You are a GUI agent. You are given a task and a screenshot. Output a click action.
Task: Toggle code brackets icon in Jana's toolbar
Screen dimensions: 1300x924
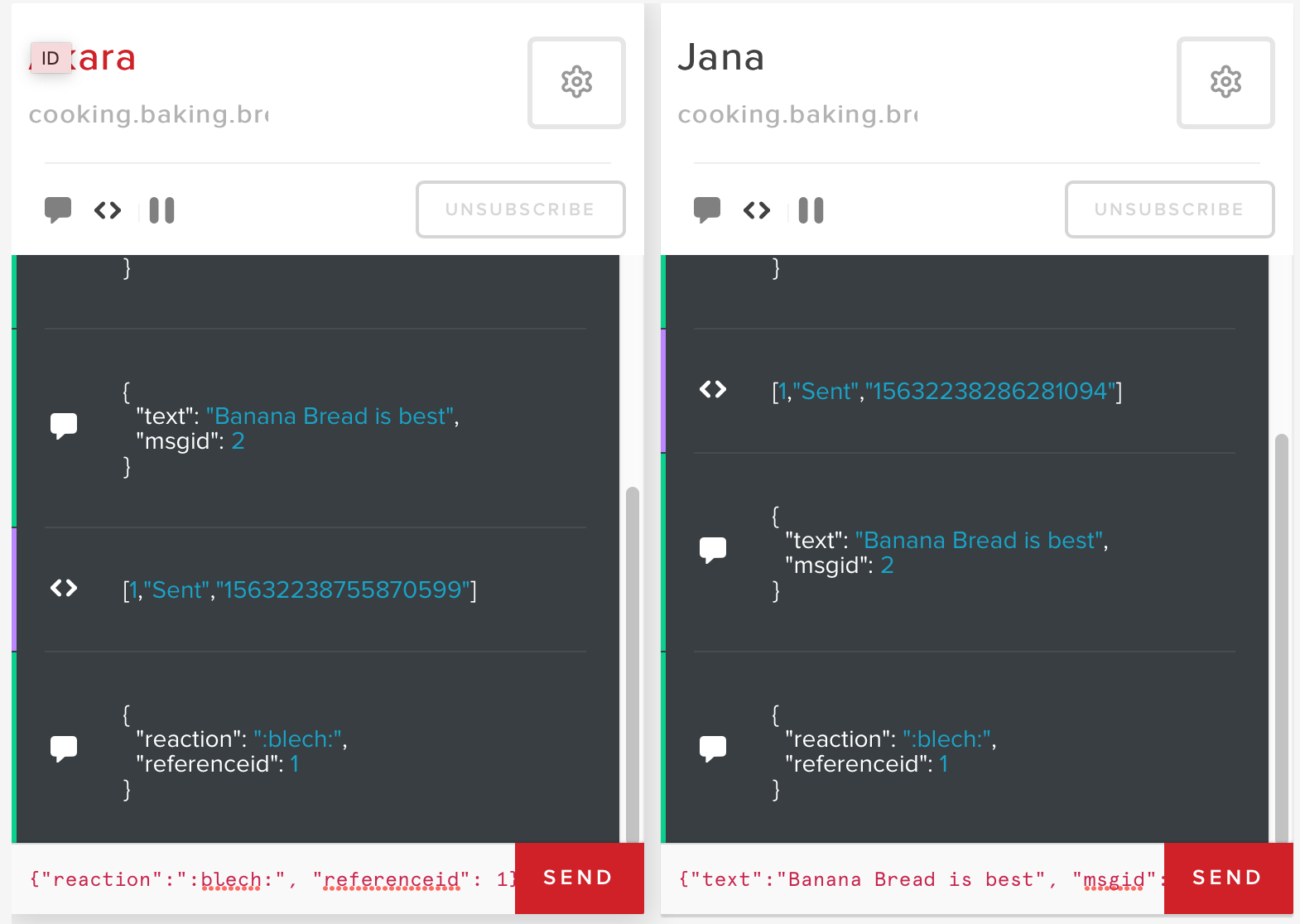pyautogui.click(x=757, y=210)
